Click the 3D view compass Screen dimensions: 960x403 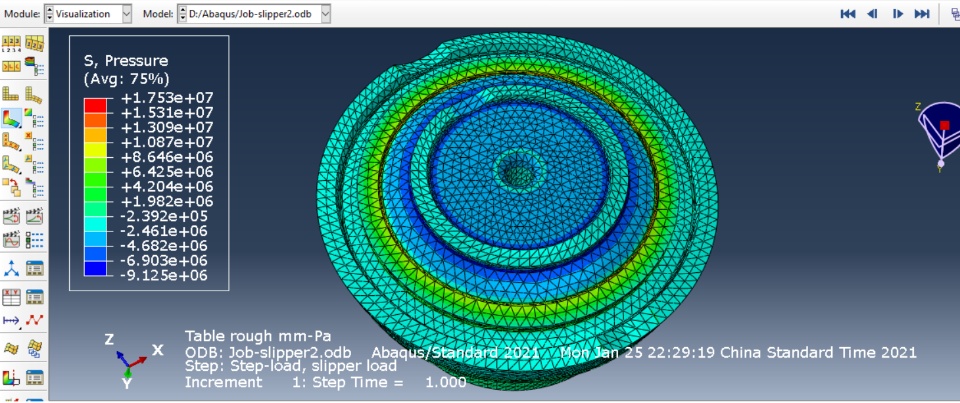(940, 136)
